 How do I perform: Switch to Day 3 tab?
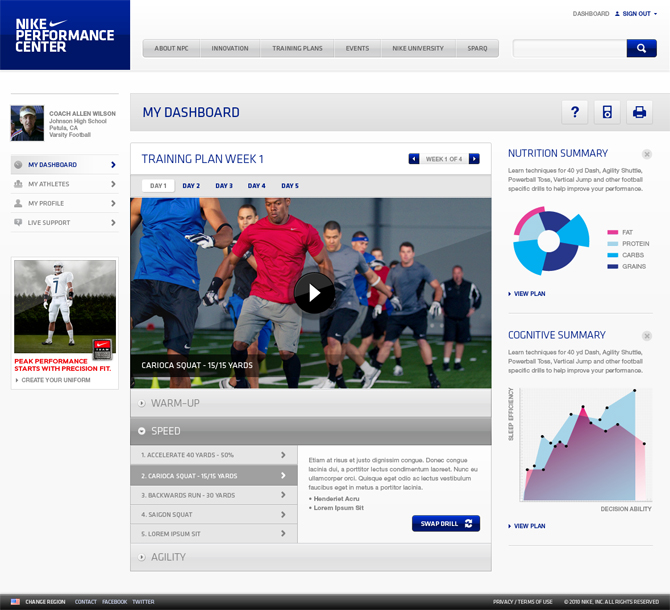[x=224, y=186]
